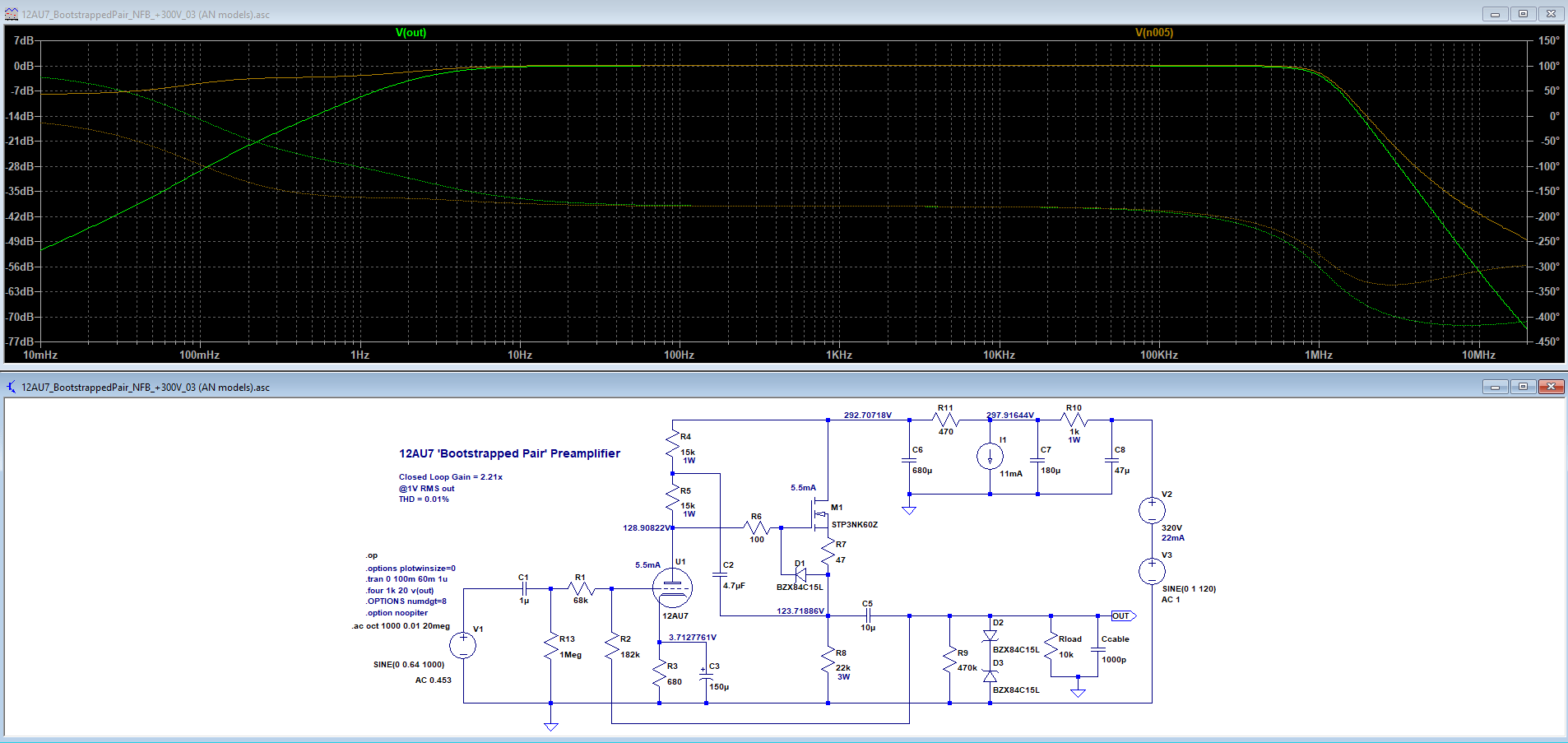The image size is (1568, 743).
Task: Select the C6 680µ capacitor symbol
Action: pyautogui.click(x=909, y=461)
